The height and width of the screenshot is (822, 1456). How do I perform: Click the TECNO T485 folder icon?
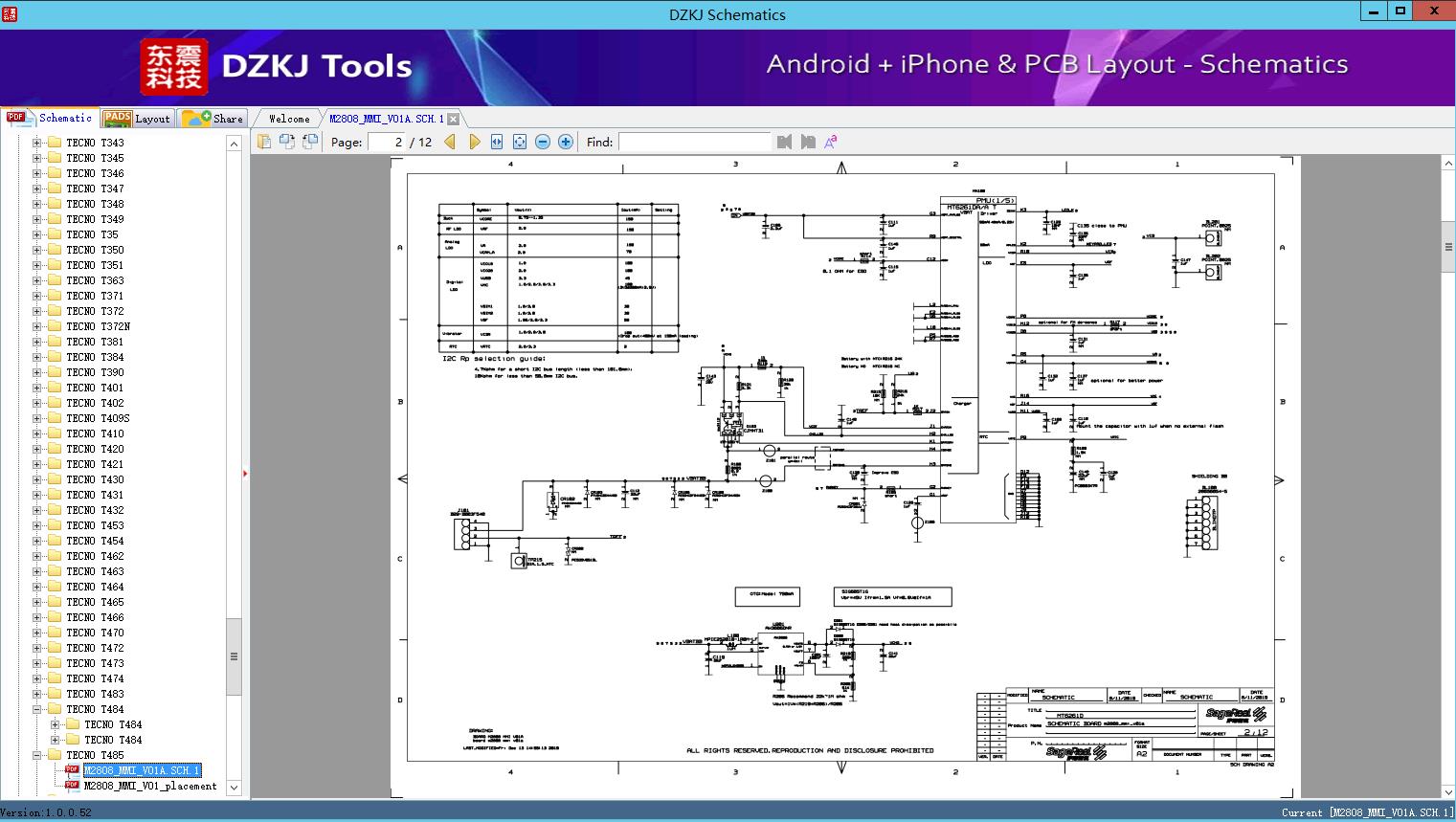click(55, 755)
